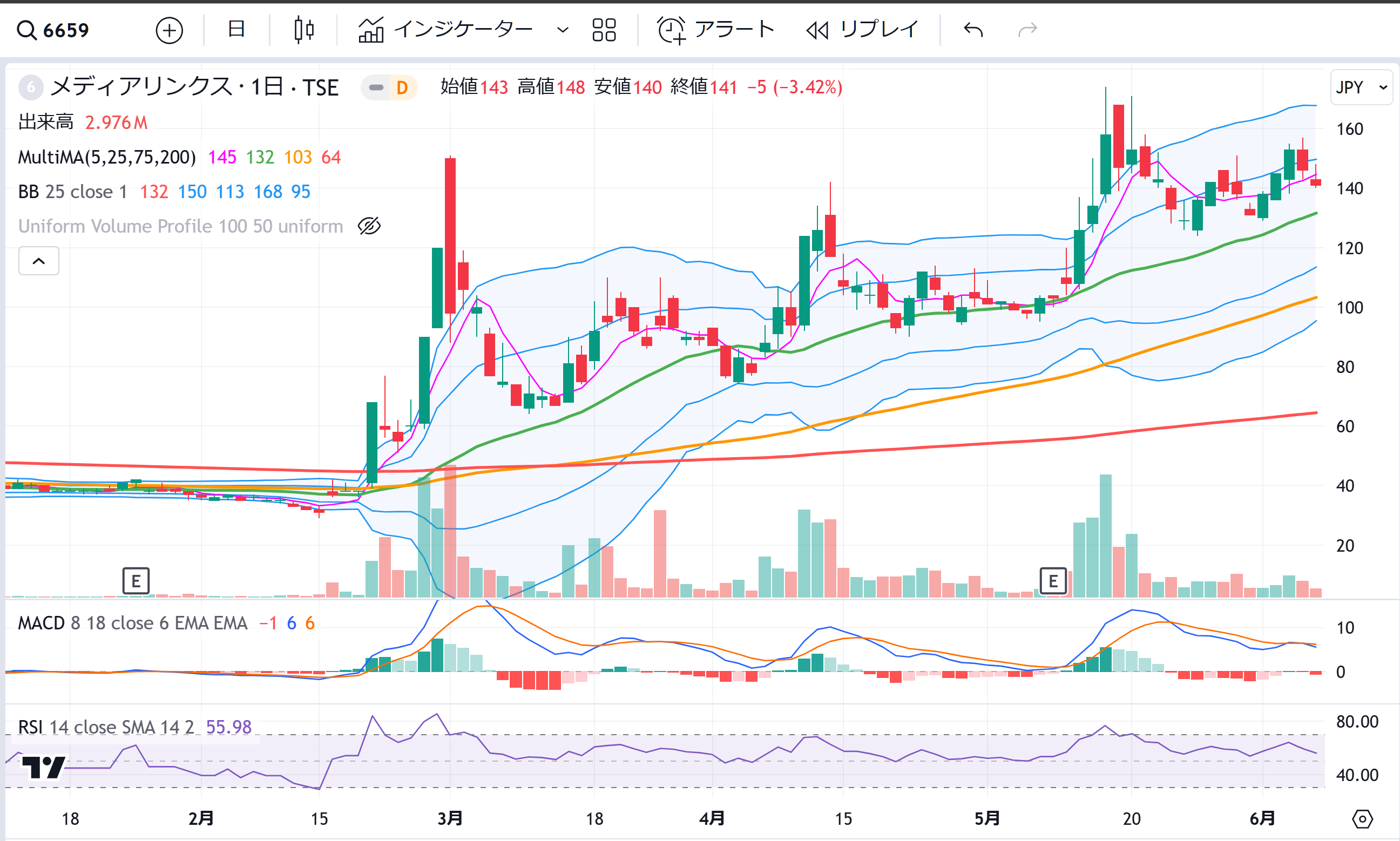Click the 2.976 M volume value

click(x=116, y=122)
